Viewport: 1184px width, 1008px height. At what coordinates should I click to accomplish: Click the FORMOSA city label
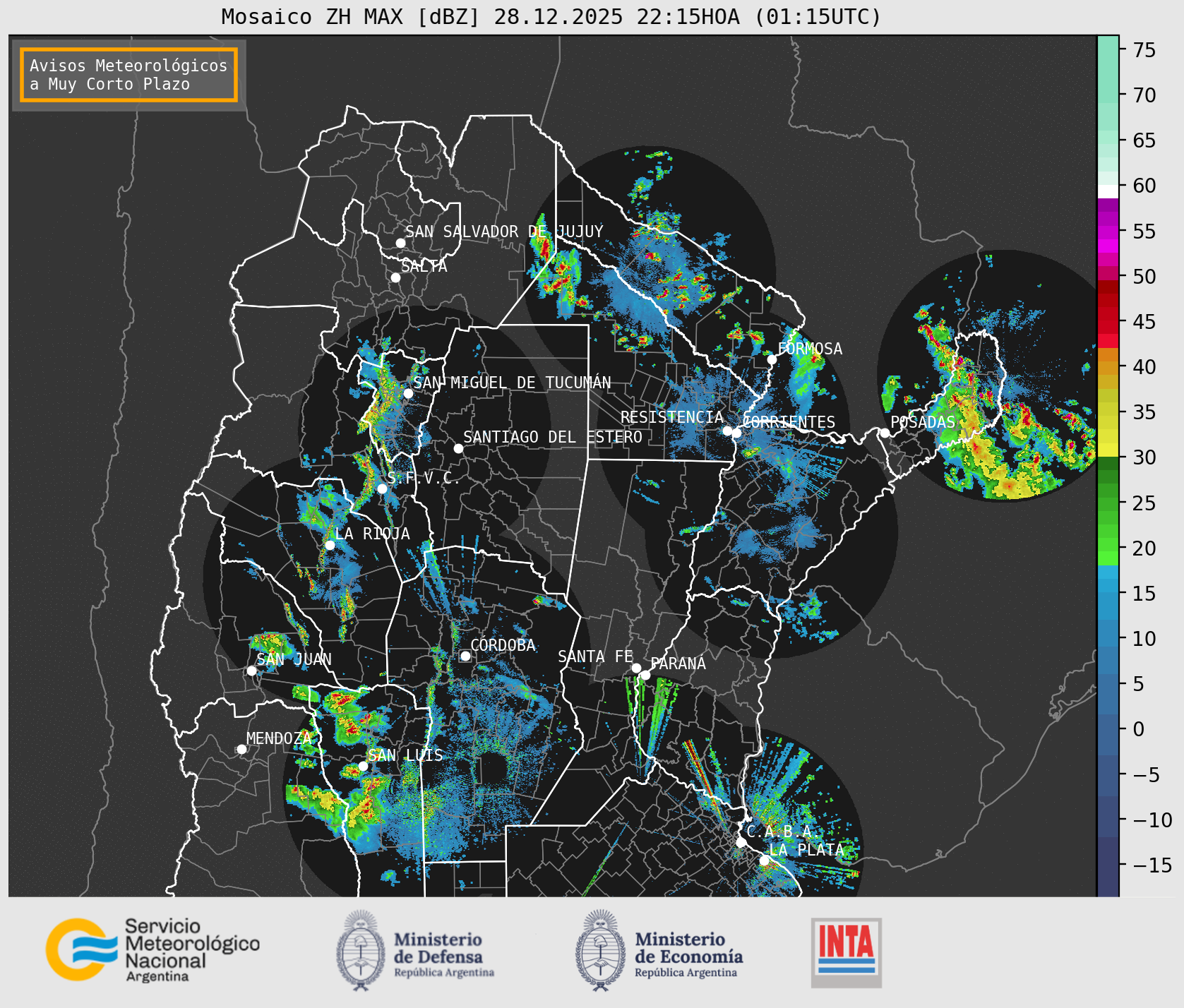[x=810, y=349]
